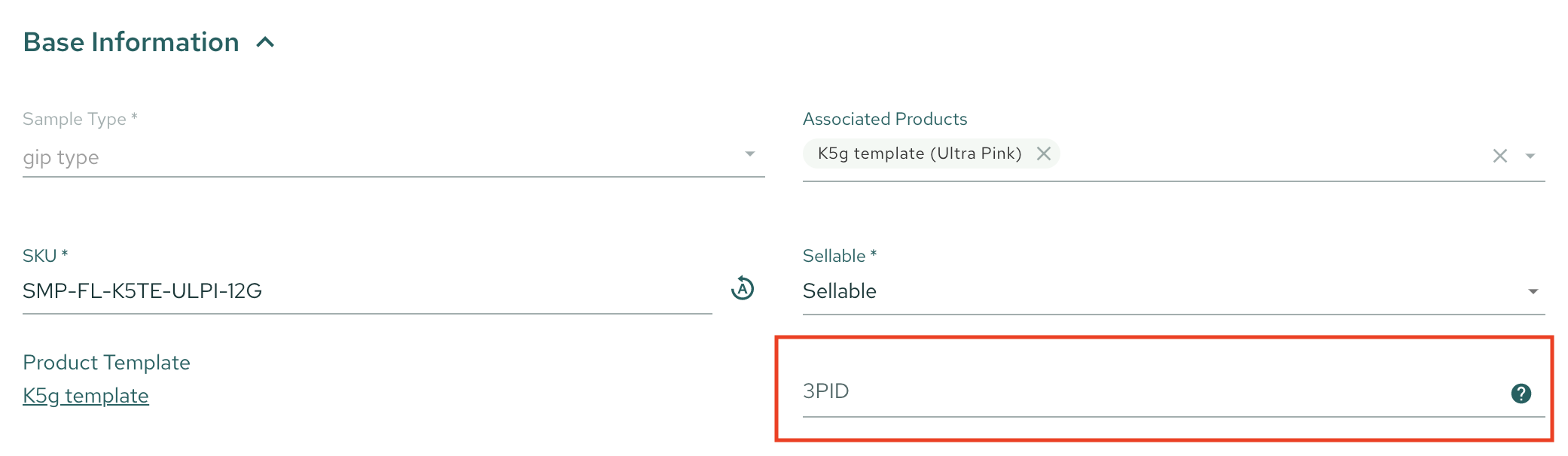Clear all Associated Products with the X icon

coord(1499,156)
